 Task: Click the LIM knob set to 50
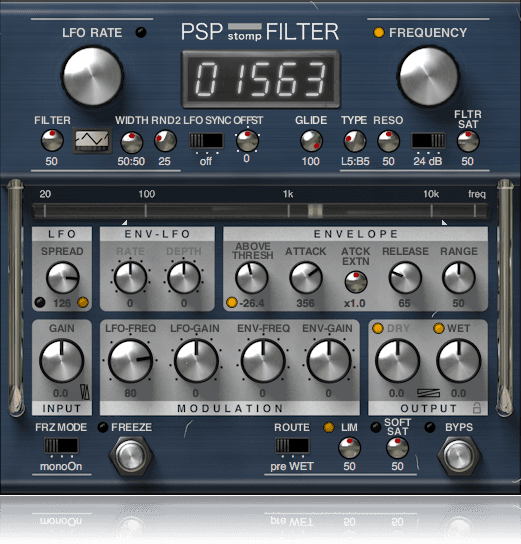point(349,448)
